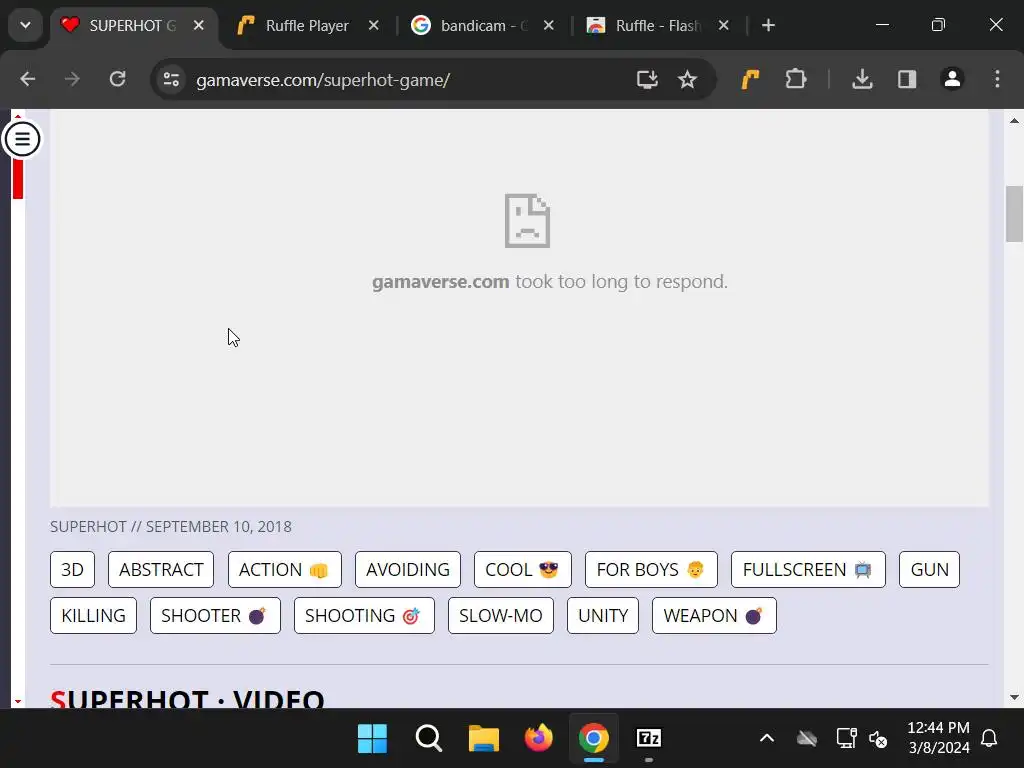Close the SUPERHOT tab

tap(199, 25)
